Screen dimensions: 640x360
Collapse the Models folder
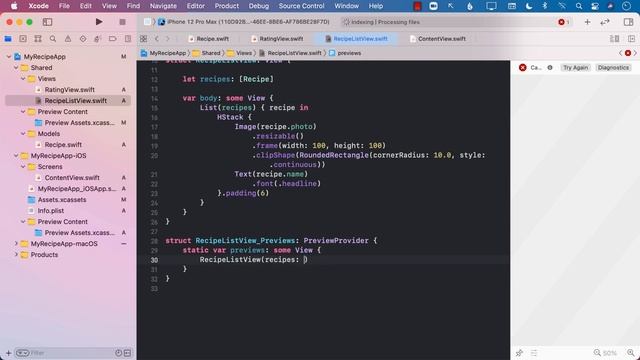click(23, 133)
